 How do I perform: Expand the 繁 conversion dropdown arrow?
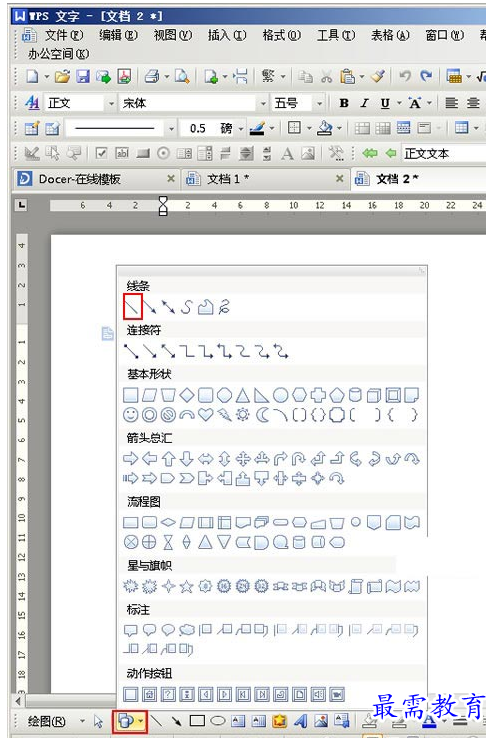[x=283, y=76]
